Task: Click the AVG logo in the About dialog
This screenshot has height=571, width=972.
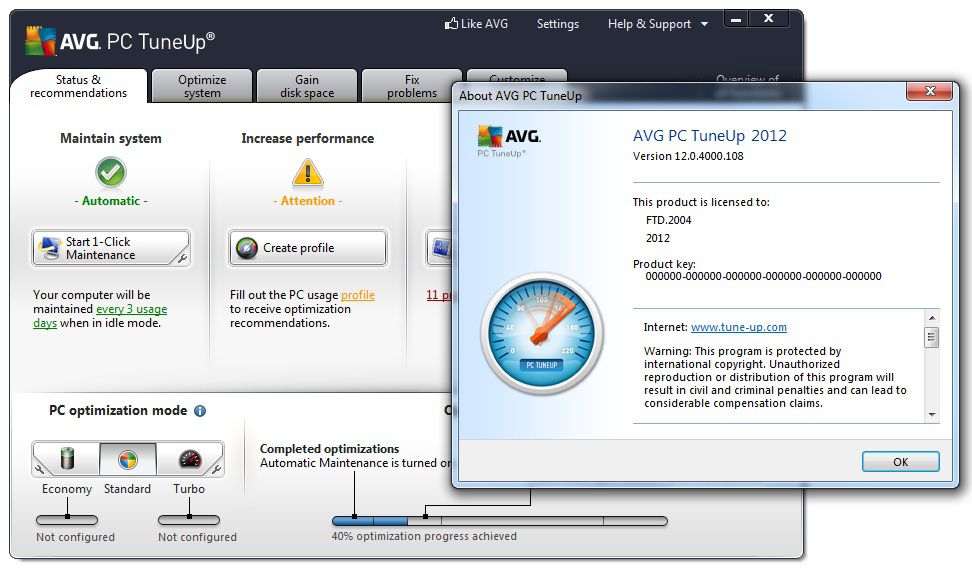Action: tap(509, 136)
